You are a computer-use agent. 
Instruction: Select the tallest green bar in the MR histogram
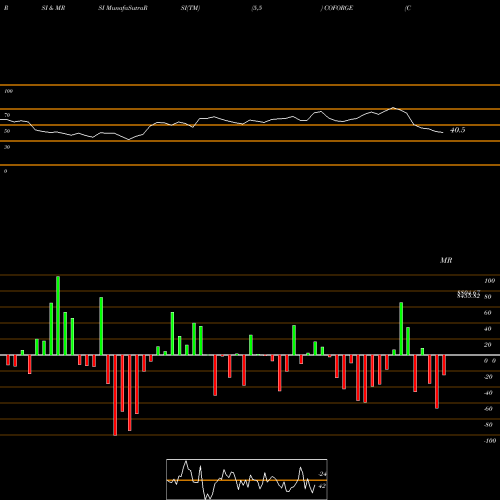point(58,316)
